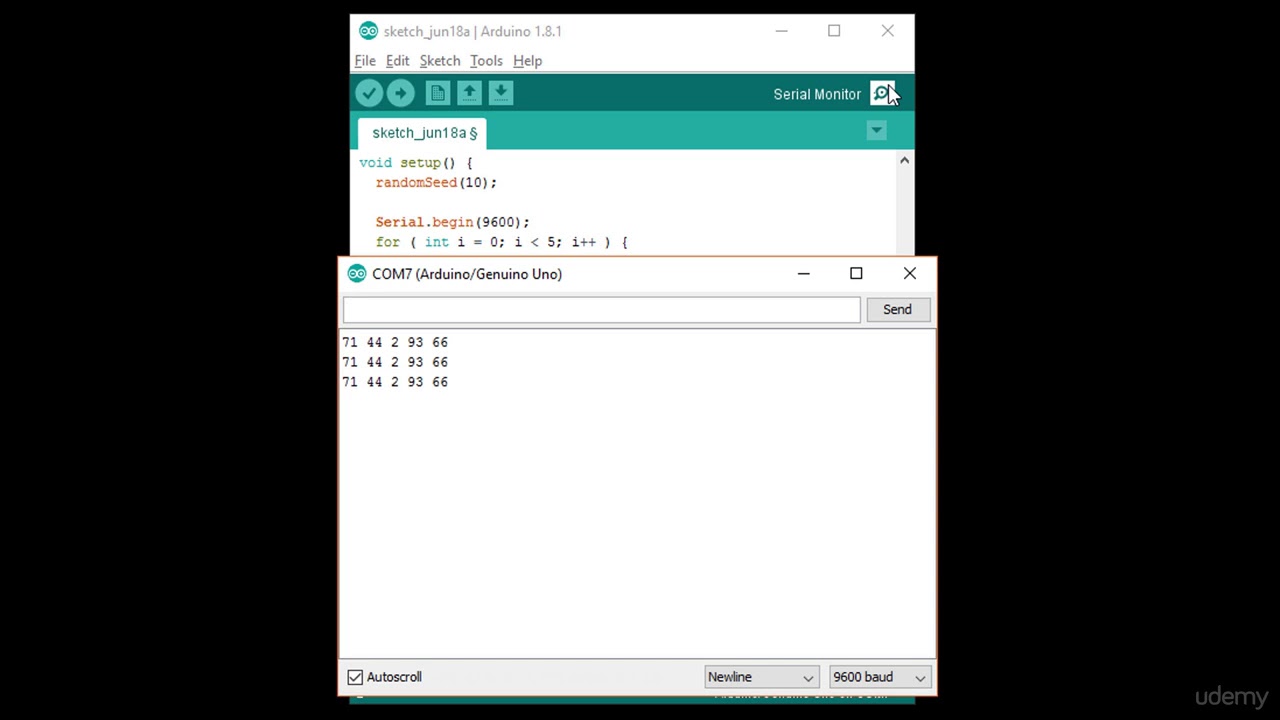The image size is (1280, 720).
Task: Click the for loop code line
Action: pos(501,242)
